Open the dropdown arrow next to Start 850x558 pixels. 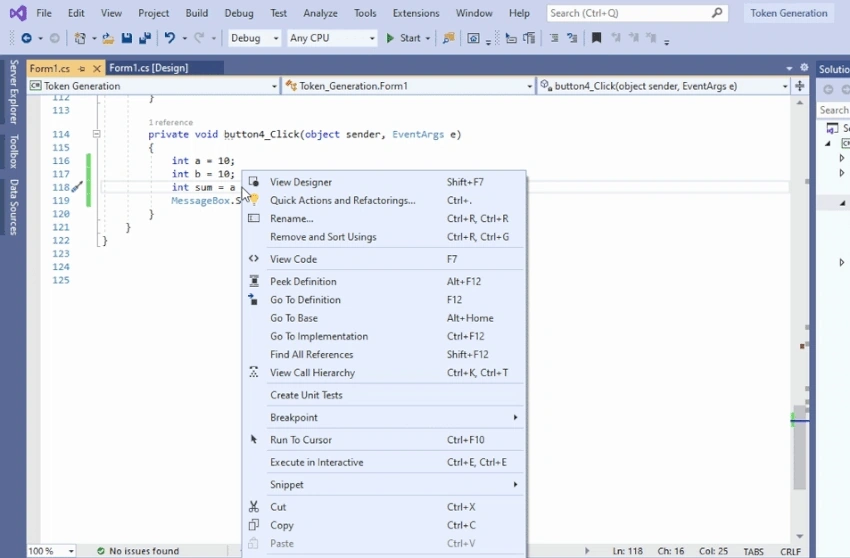coord(428,39)
